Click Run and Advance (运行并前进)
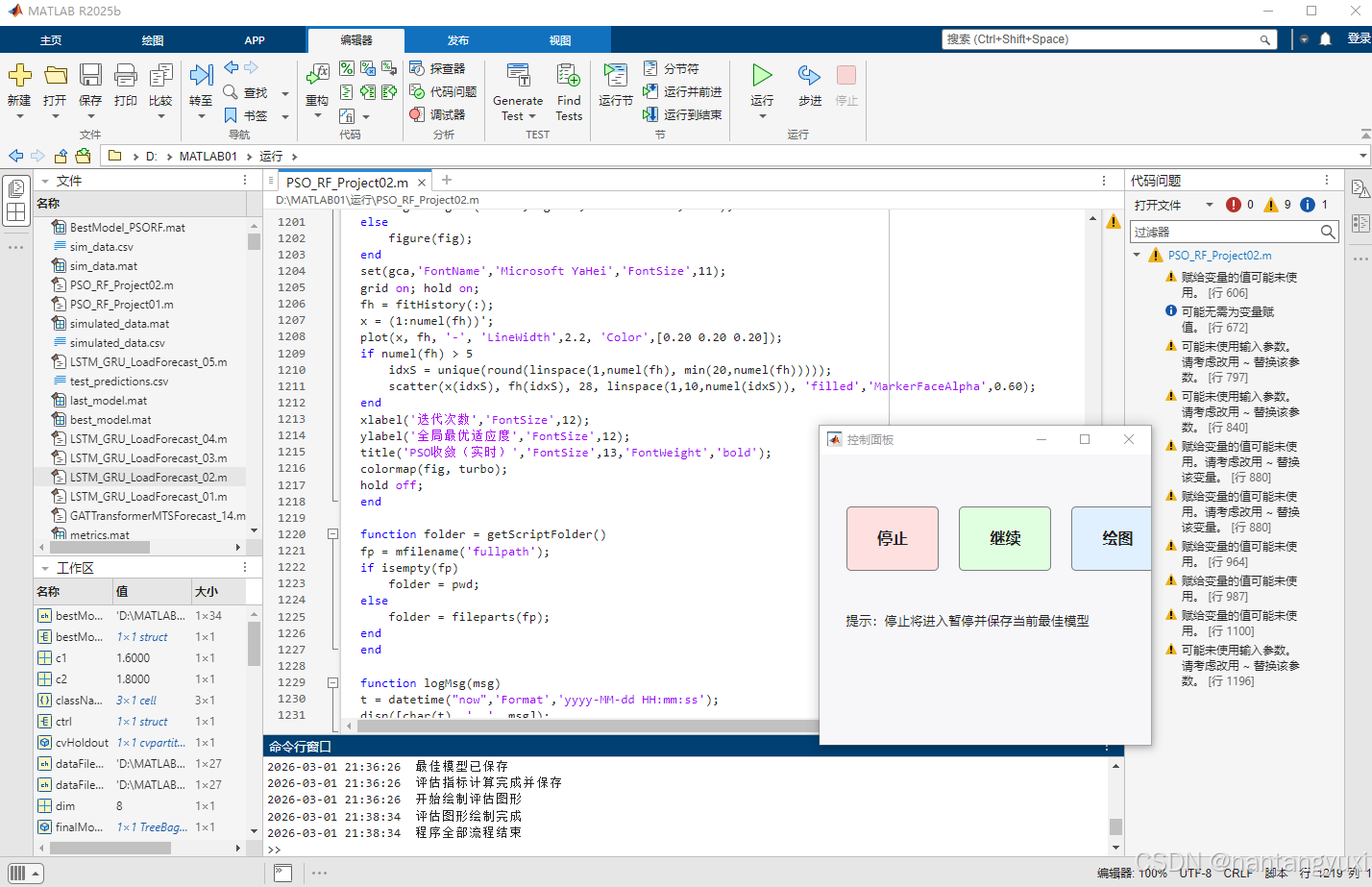This screenshot has width=1372, height=887. click(682, 91)
